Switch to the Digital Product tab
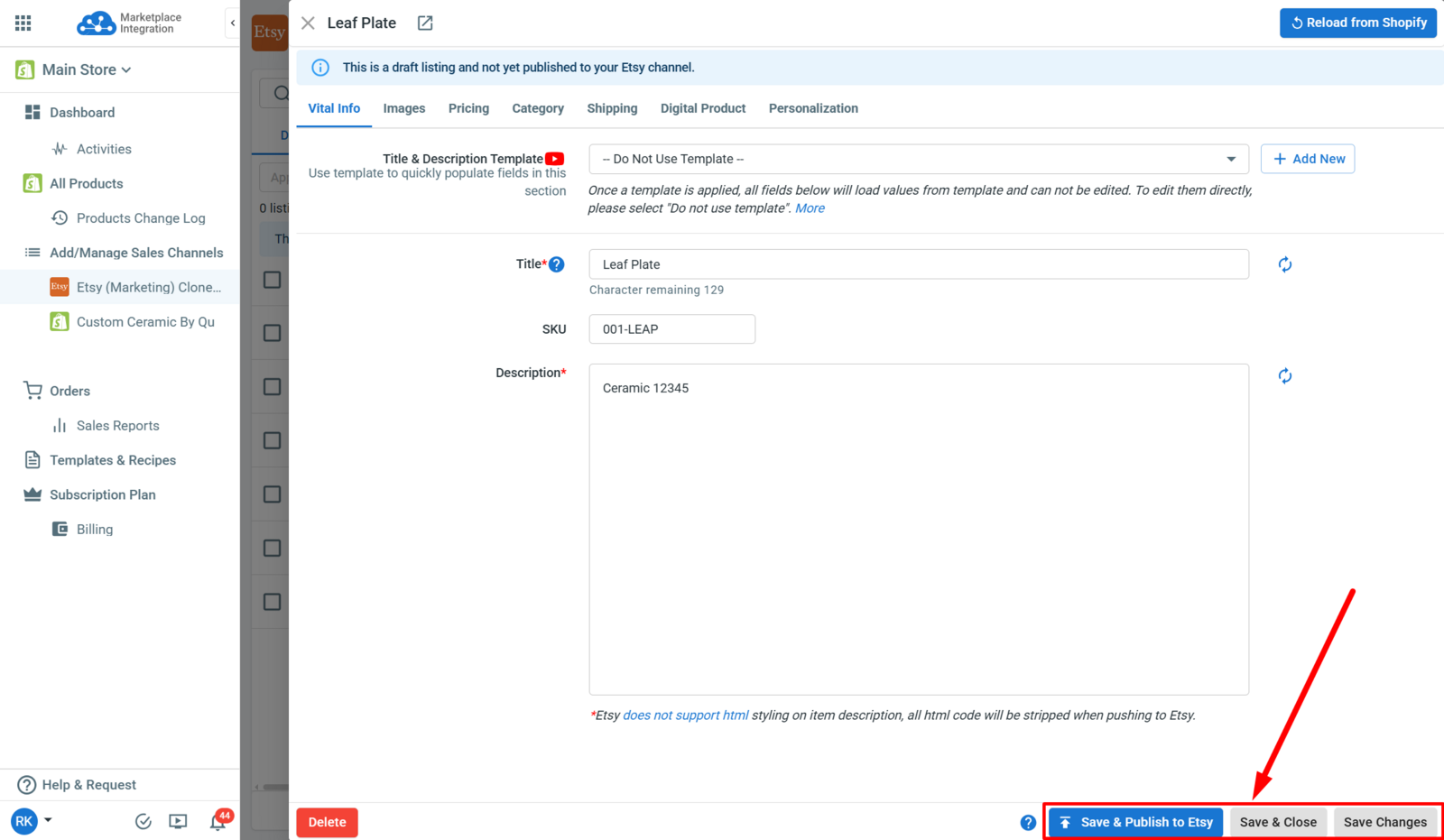This screenshot has width=1444, height=840. (x=703, y=108)
